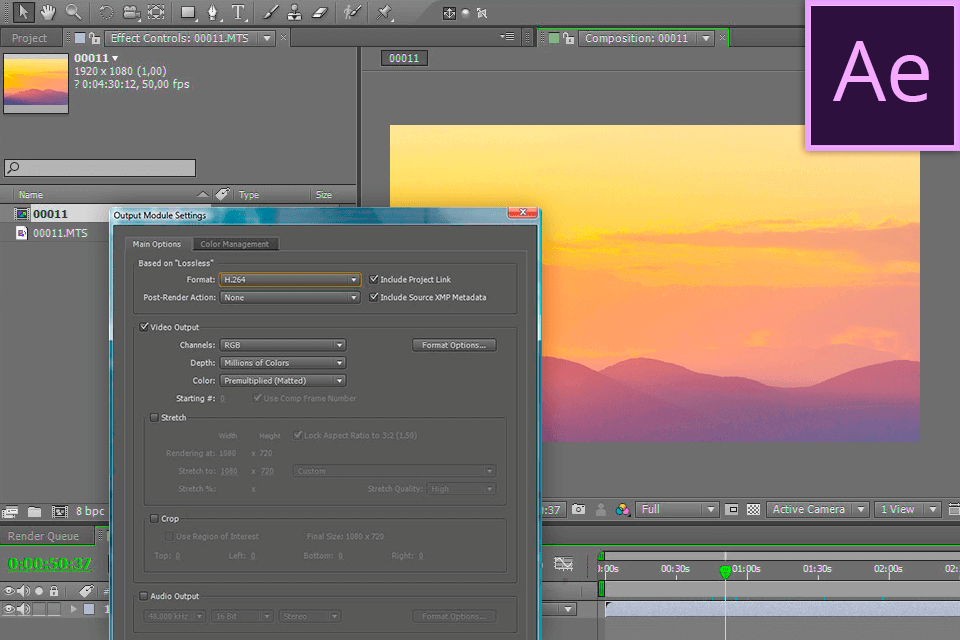Take a snapshot with the camera icon

point(579,510)
